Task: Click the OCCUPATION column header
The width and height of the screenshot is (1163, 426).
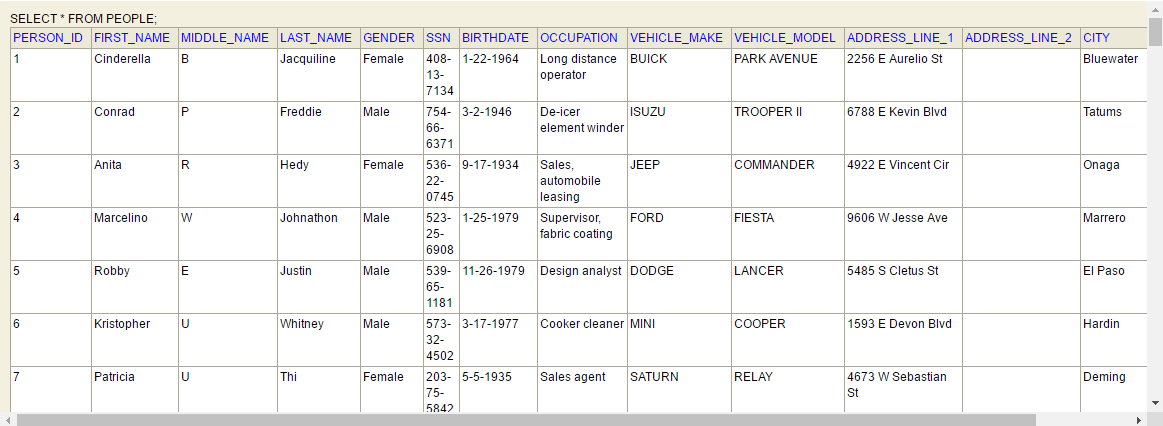Action: click(x=579, y=38)
